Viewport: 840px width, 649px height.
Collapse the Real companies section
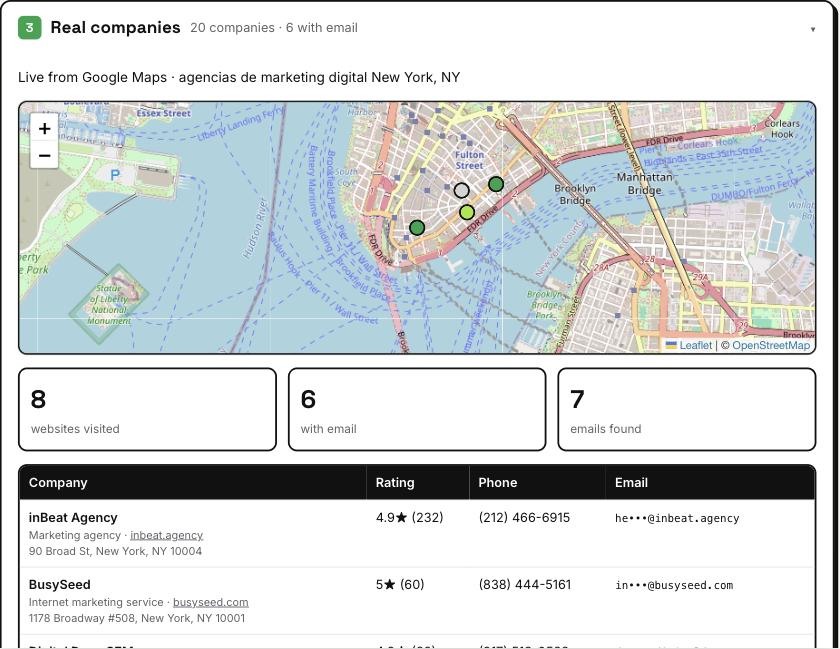pos(813,29)
